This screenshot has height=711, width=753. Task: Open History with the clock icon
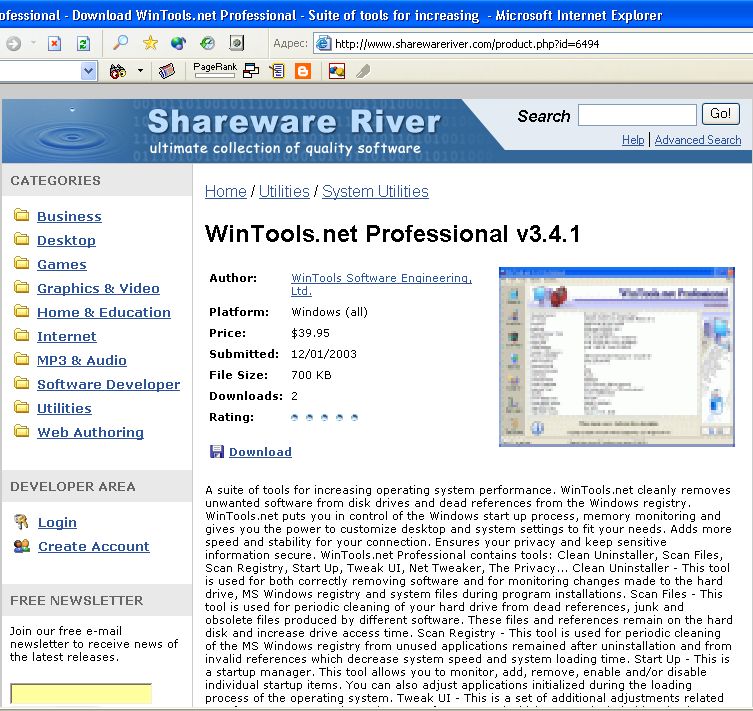click(x=207, y=43)
